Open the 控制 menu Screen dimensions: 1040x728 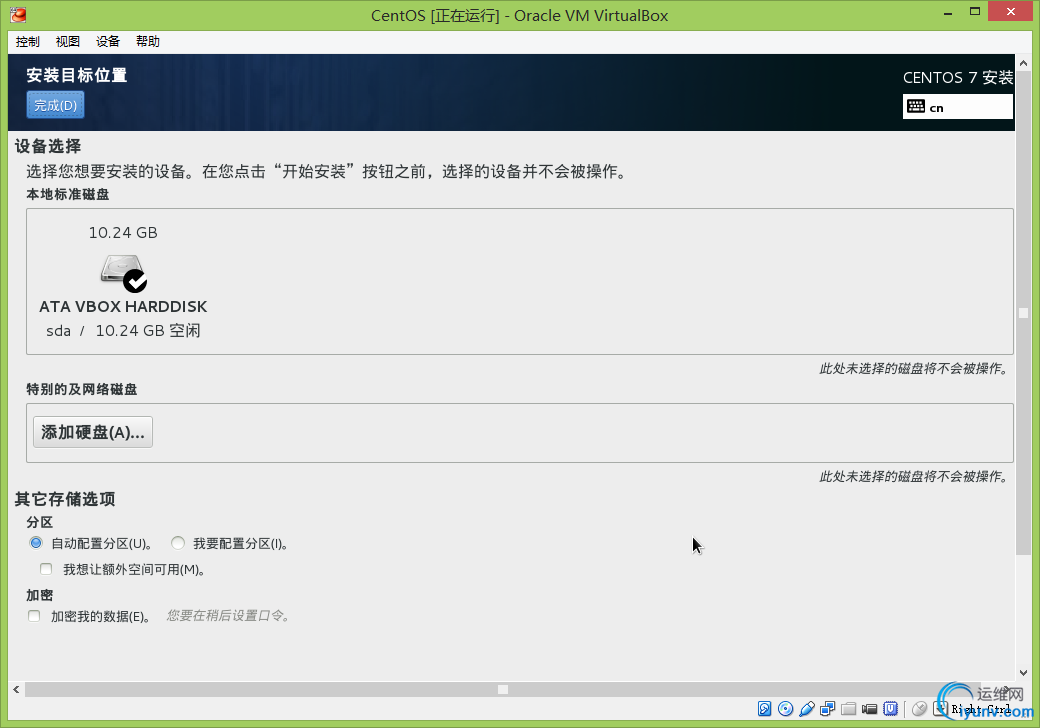pyautogui.click(x=28, y=42)
